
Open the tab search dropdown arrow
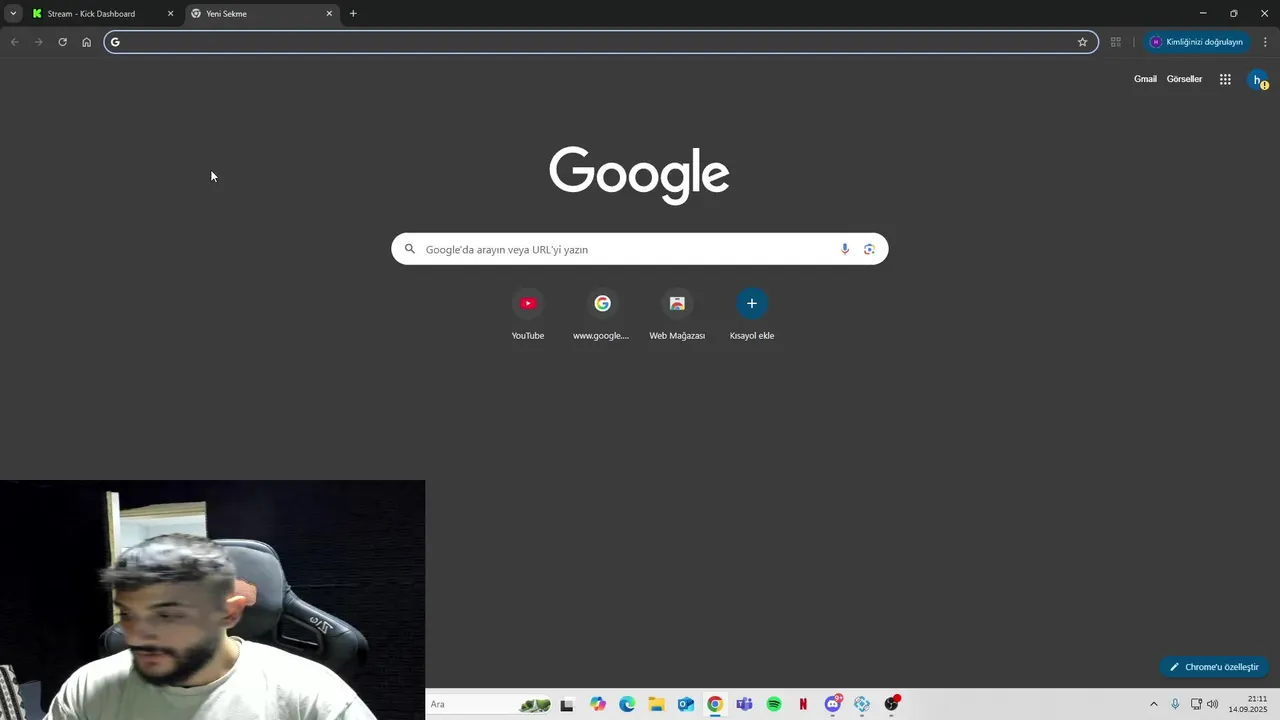[13, 14]
